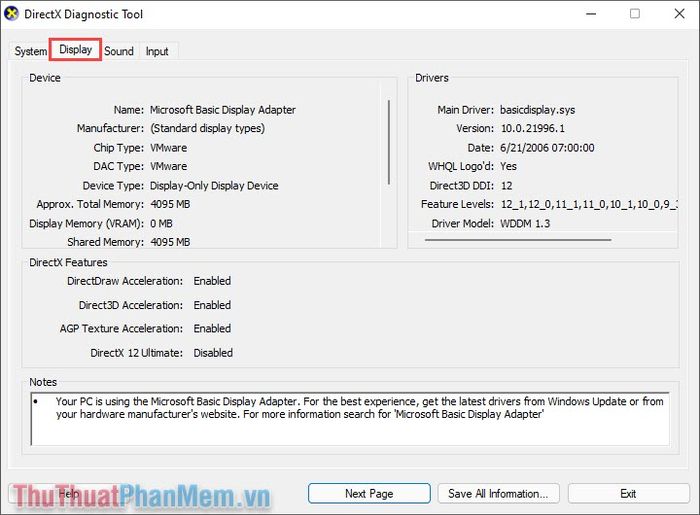Open the Sound tab

(x=119, y=51)
